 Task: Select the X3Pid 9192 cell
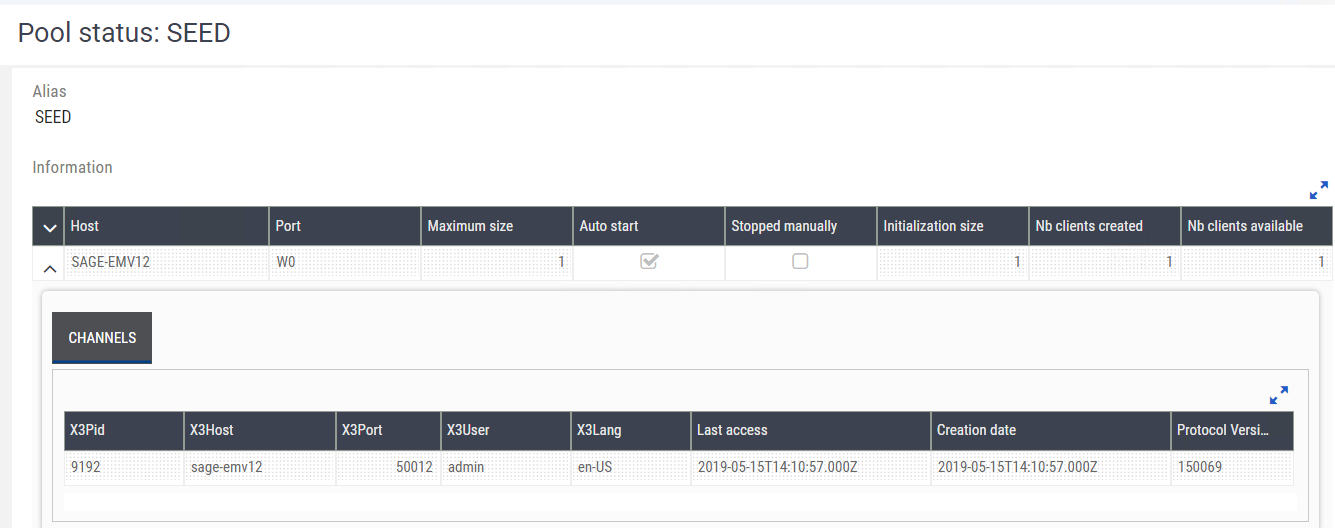coord(123,467)
